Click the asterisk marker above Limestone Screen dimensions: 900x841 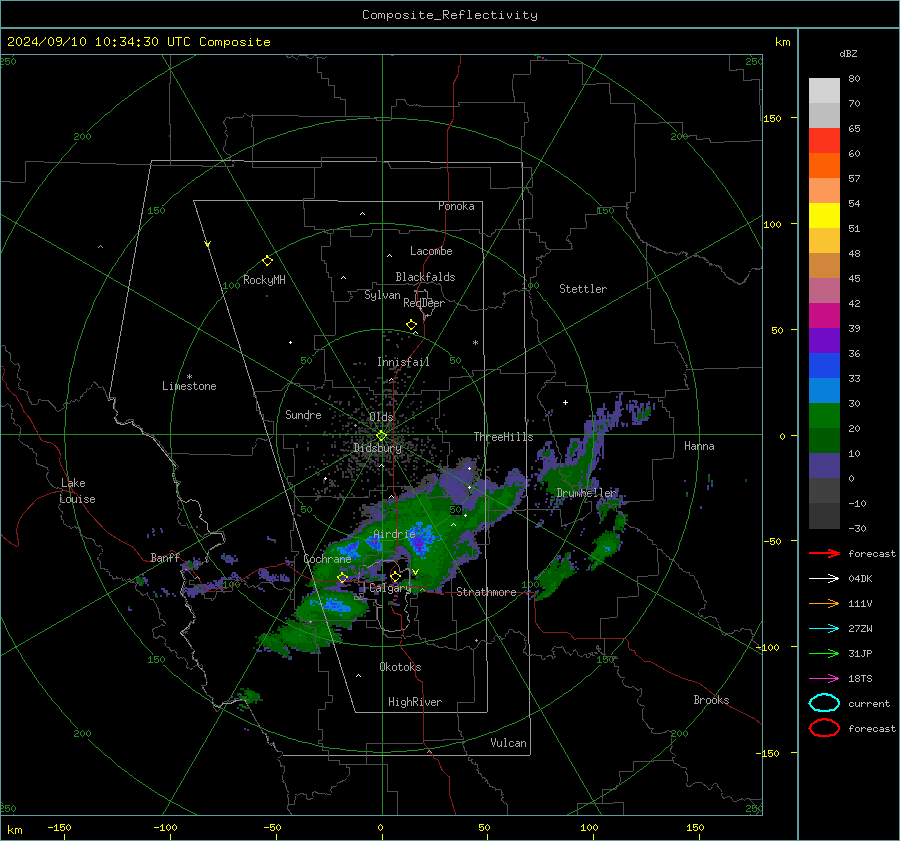189,377
